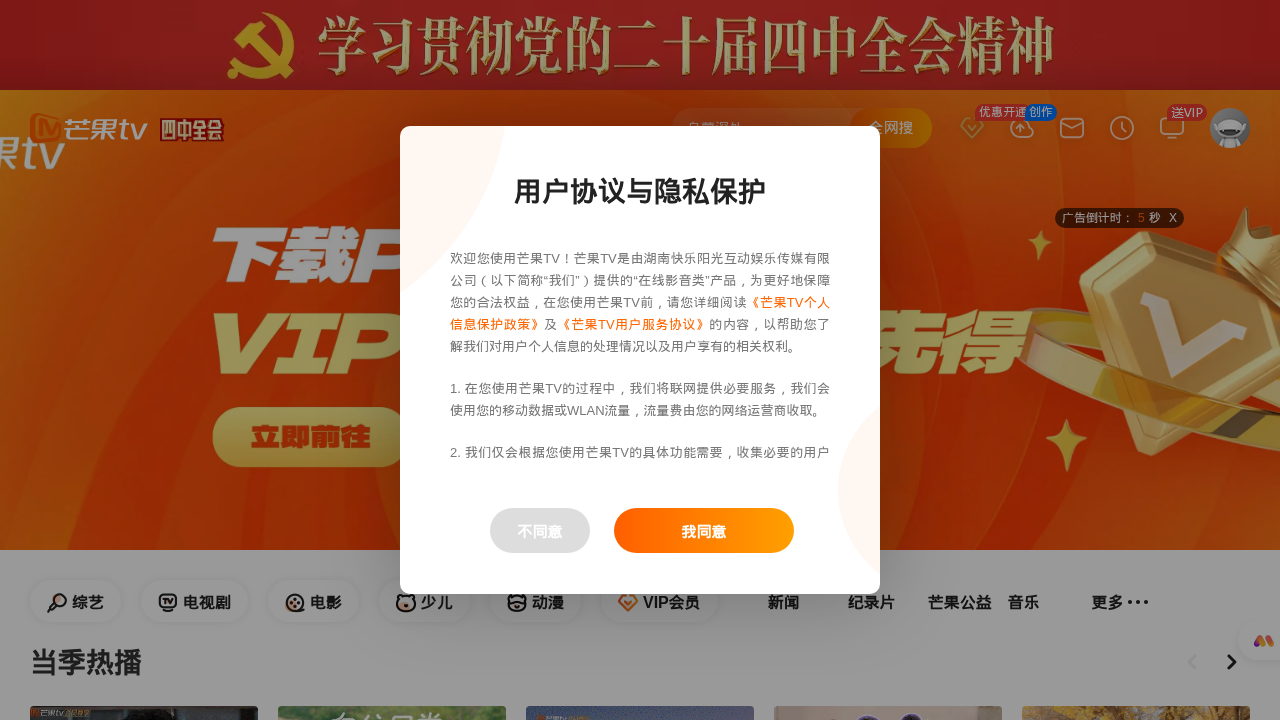Click the TV screen gift VIP icon

1172,128
